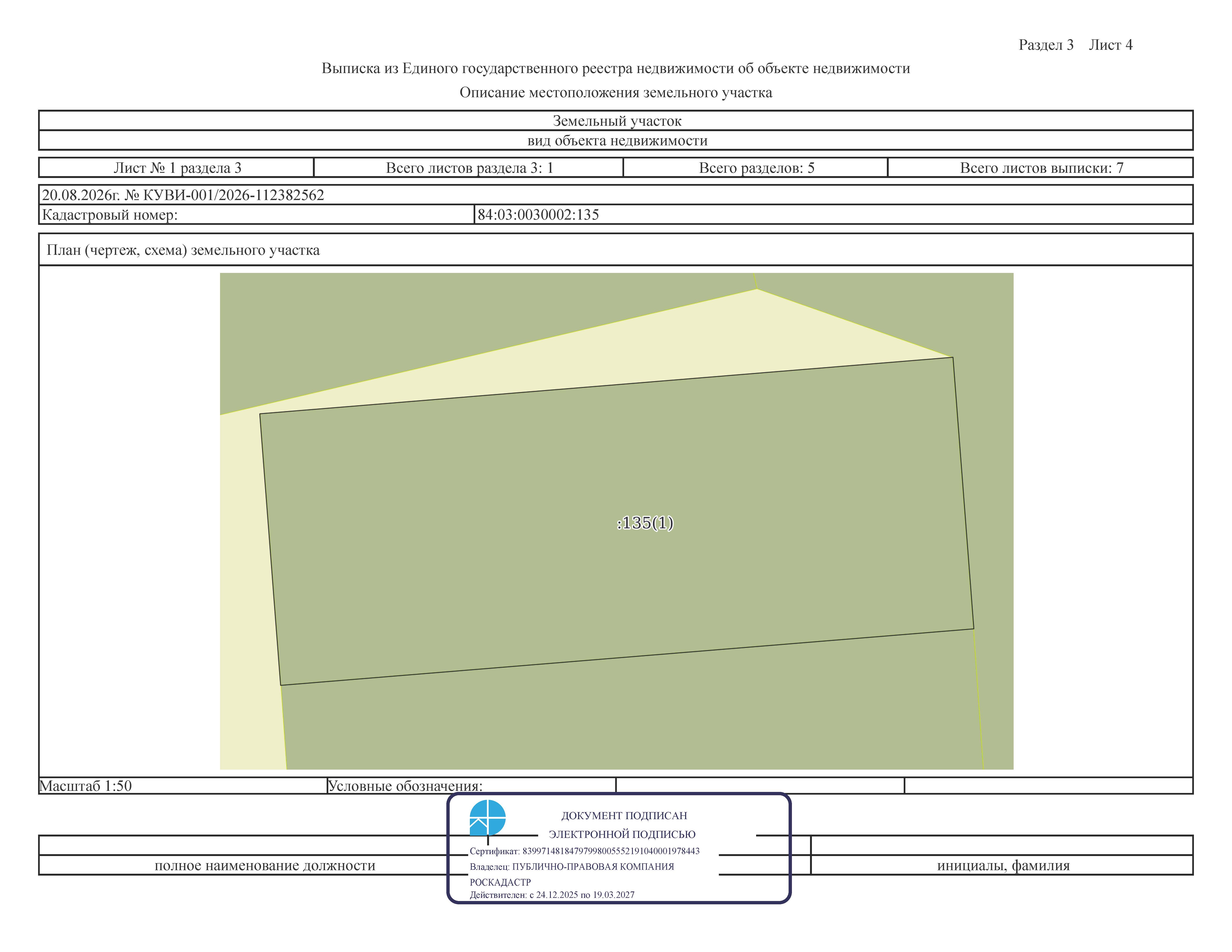Image resolution: width=1232 pixels, height=952 pixels.
Task: Click the 'Всего разделов: 5' cell
Action: pyautogui.click(x=756, y=168)
